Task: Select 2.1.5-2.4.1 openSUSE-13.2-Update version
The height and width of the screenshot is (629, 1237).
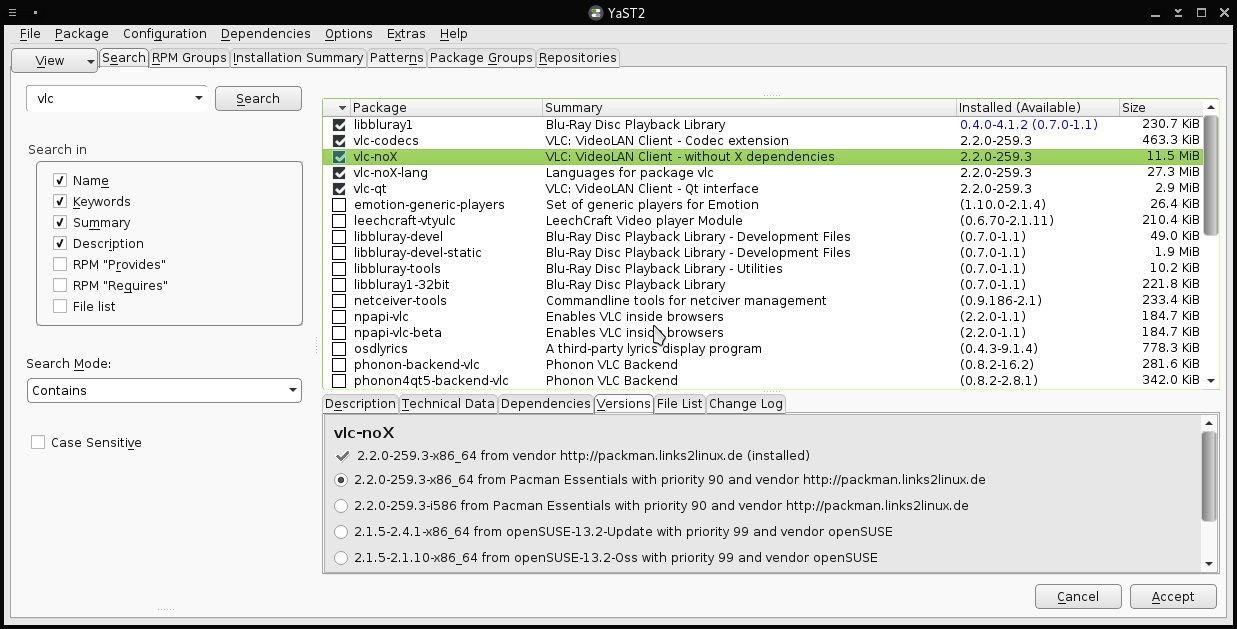Action: point(342,532)
